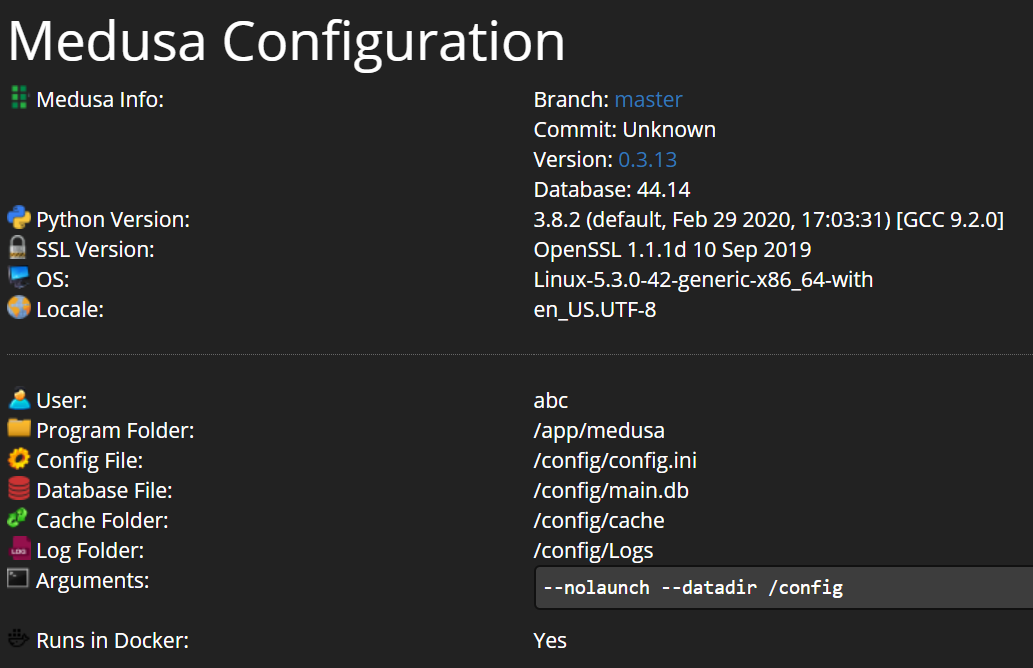Image resolution: width=1033 pixels, height=668 pixels.
Task: Click the OpenSSL version text
Action: tap(672, 250)
